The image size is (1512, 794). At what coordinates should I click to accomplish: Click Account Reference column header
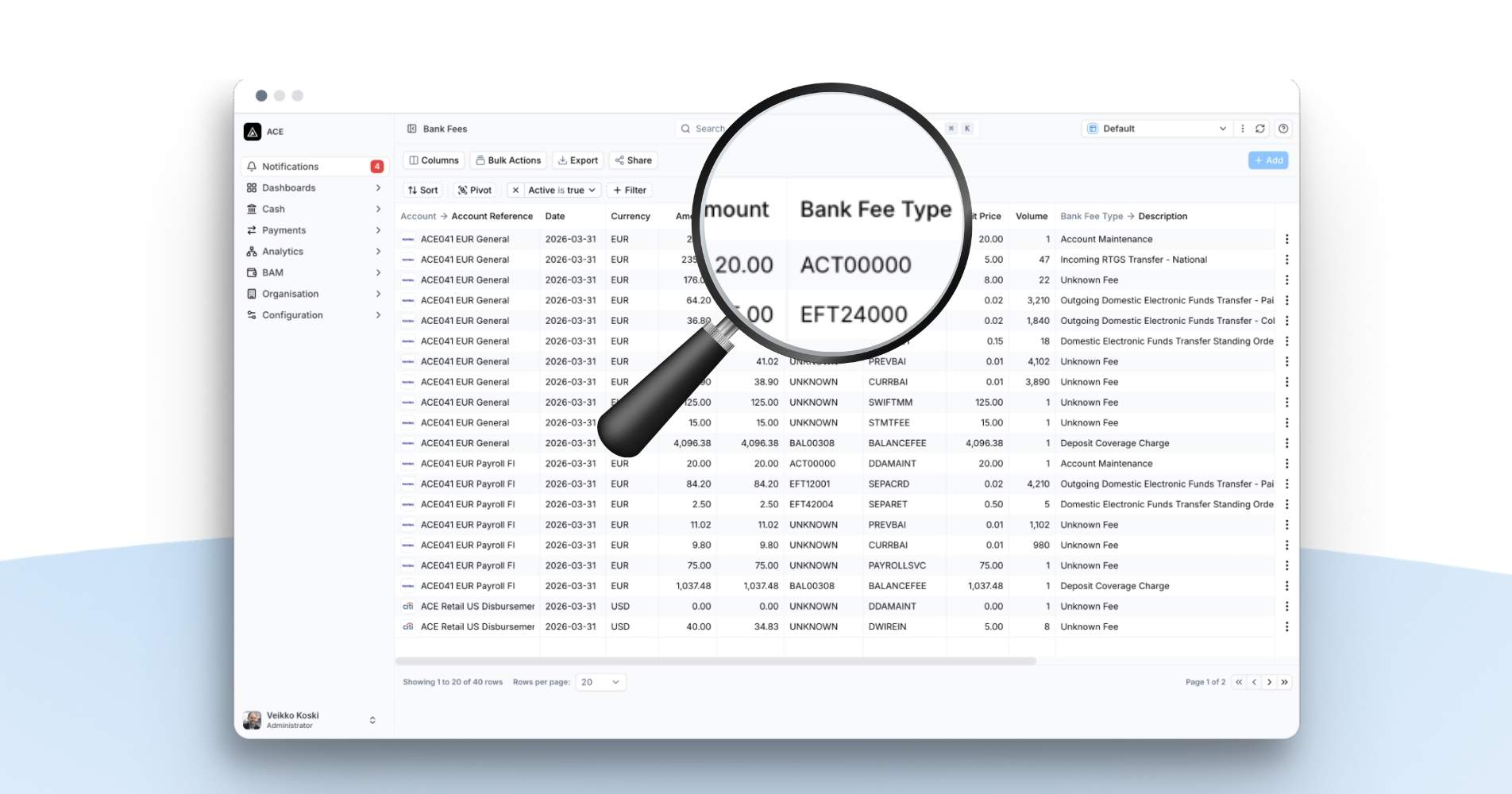pos(492,216)
